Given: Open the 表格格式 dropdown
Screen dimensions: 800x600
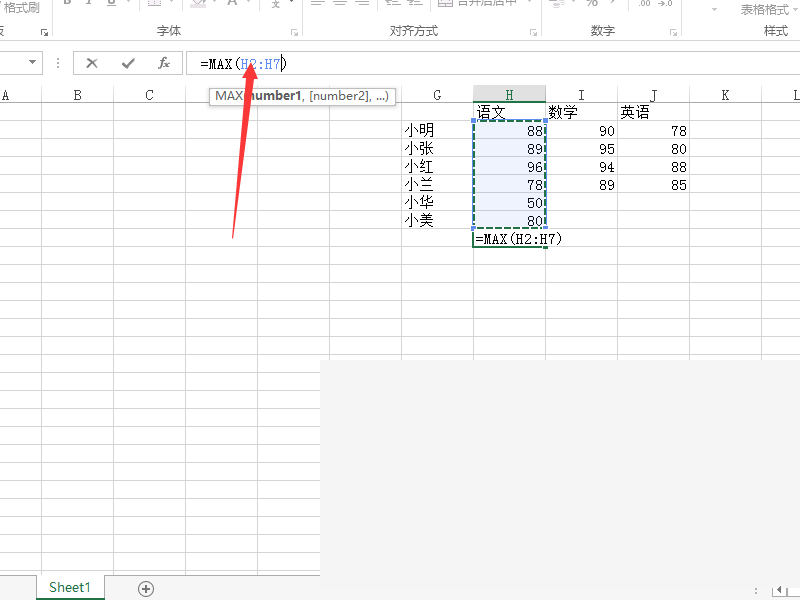Looking at the screenshot, I should [x=767, y=10].
